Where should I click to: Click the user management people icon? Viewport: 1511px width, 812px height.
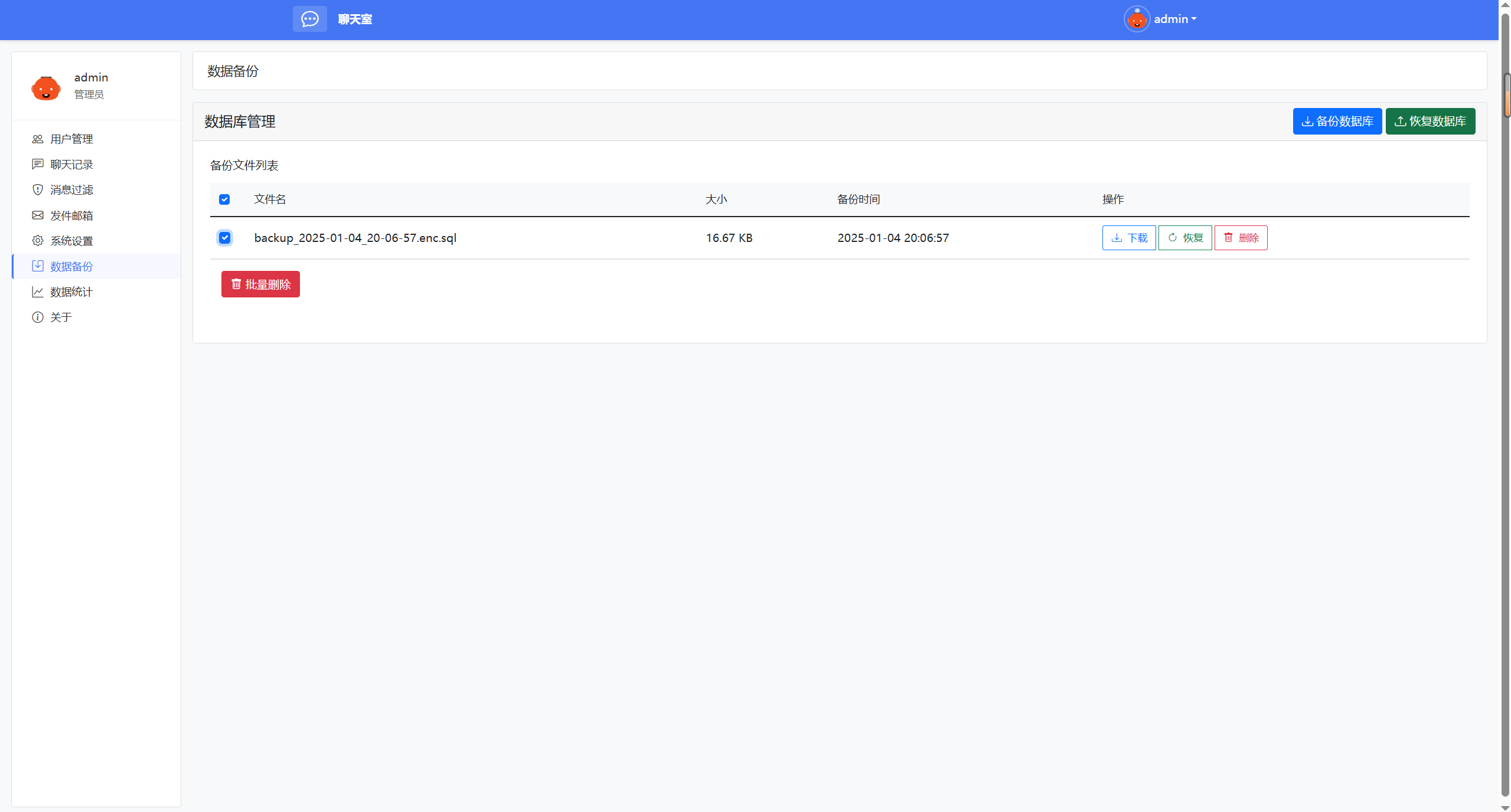(x=38, y=139)
